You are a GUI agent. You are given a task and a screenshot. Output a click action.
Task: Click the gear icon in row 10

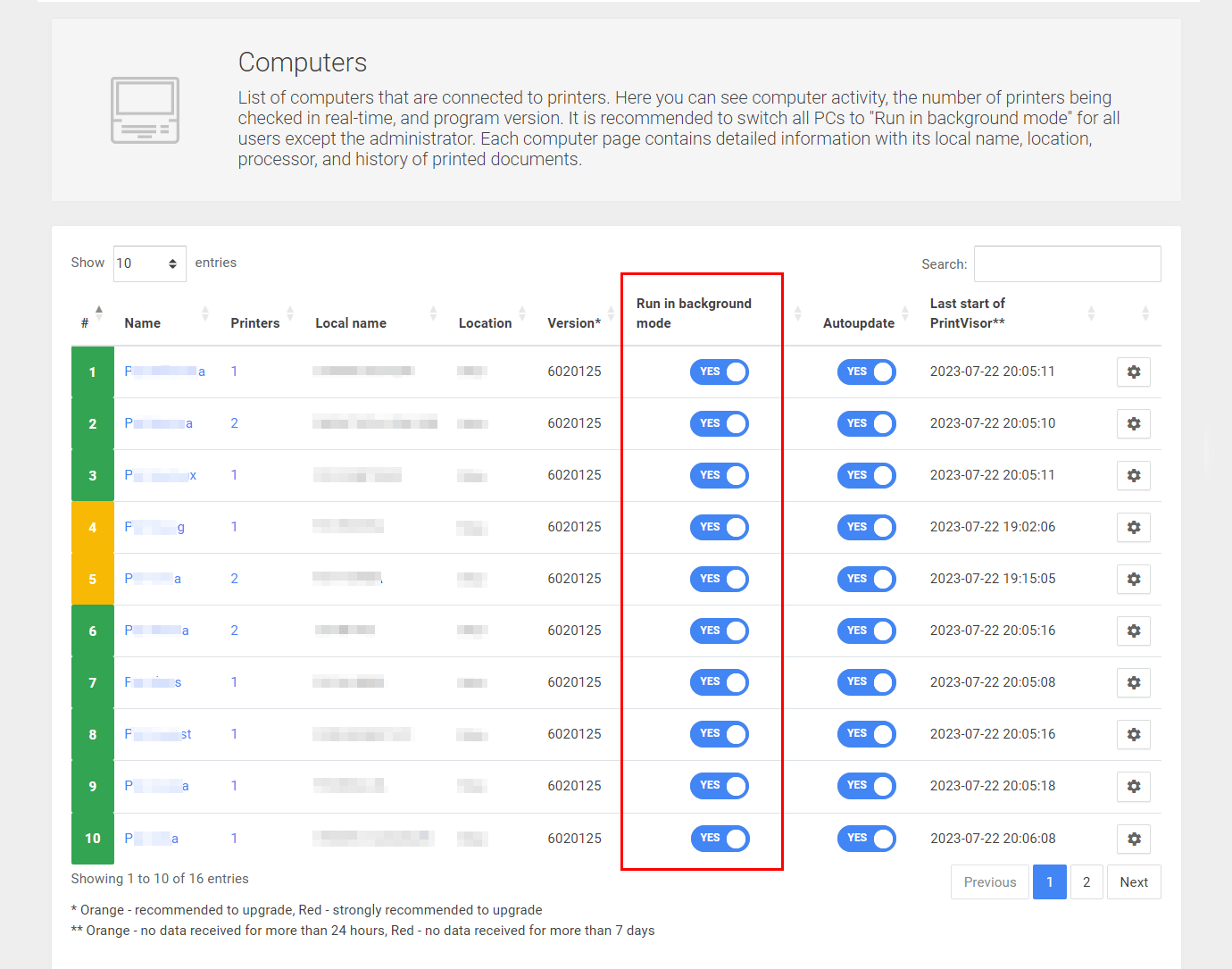click(1133, 840)
